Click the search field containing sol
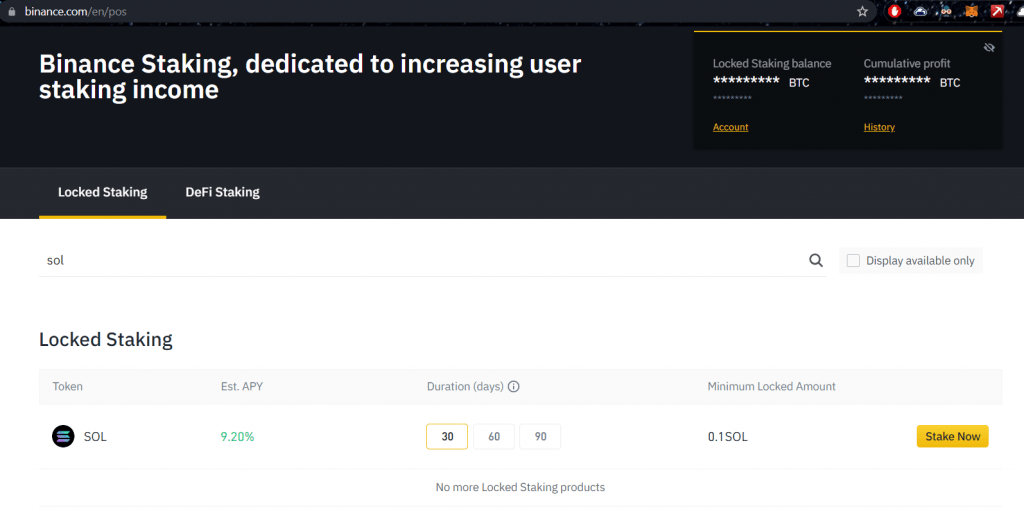 pyautogui.click(x=420, y=260)
